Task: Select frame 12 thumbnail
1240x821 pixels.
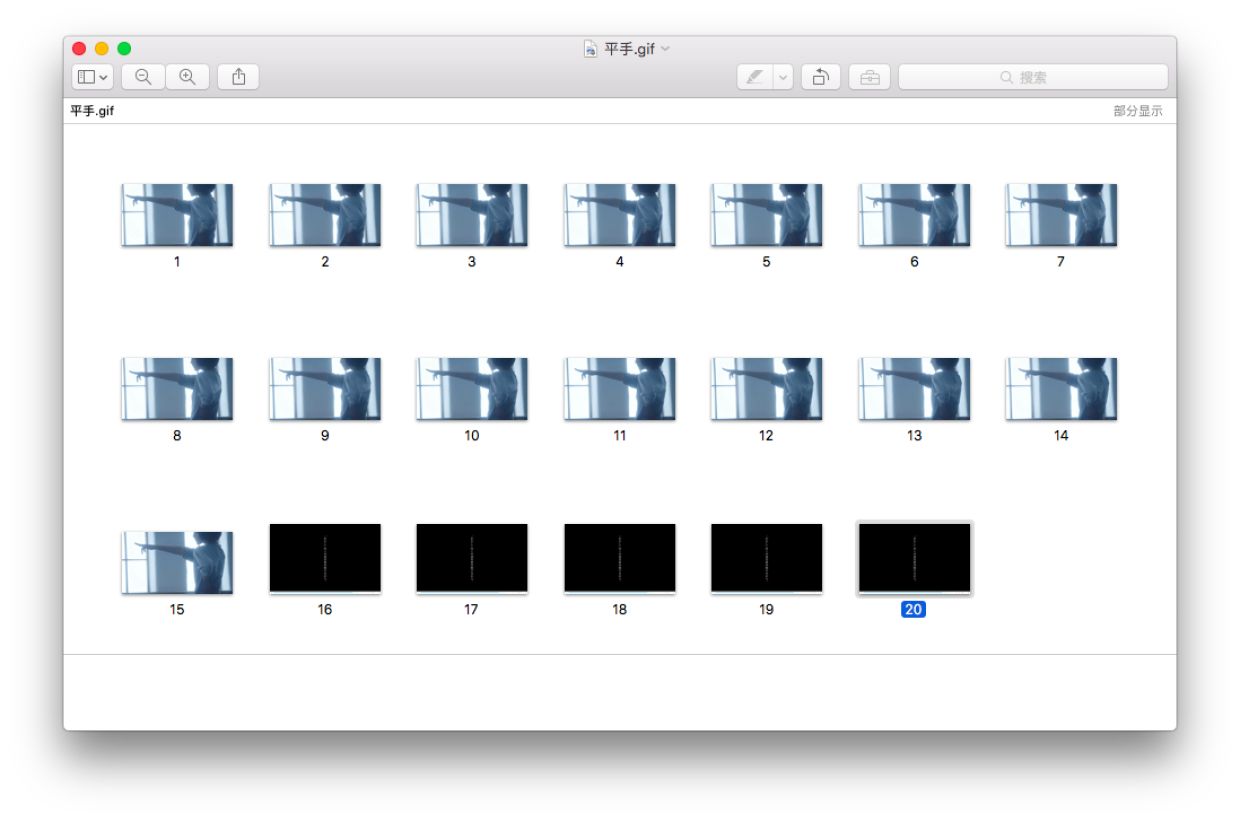Action: [766, 389]
